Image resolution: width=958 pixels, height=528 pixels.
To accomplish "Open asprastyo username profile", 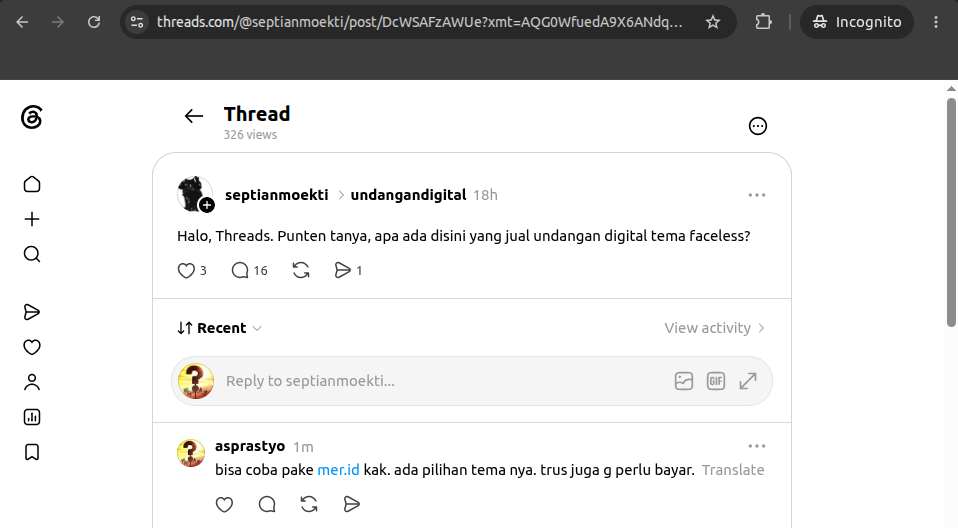I will pyautogui.click(x=250, y=446).
